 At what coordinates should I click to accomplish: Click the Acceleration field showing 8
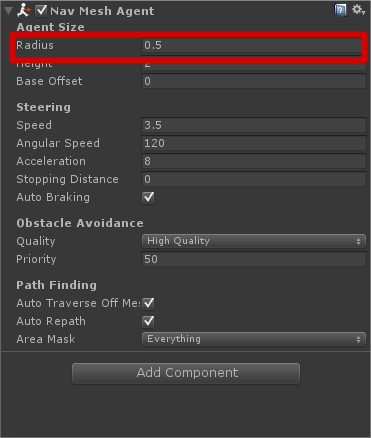(x=254, y=161)
